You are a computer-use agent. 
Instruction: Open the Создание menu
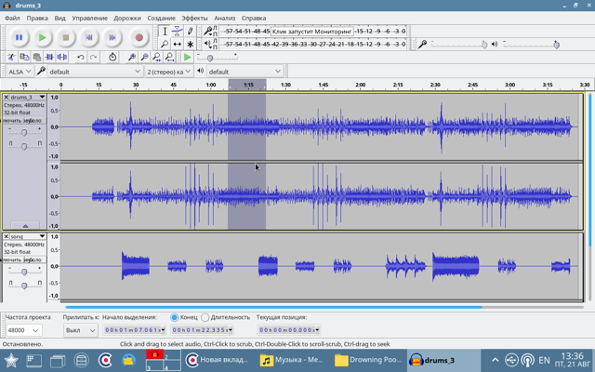(161, 18)
